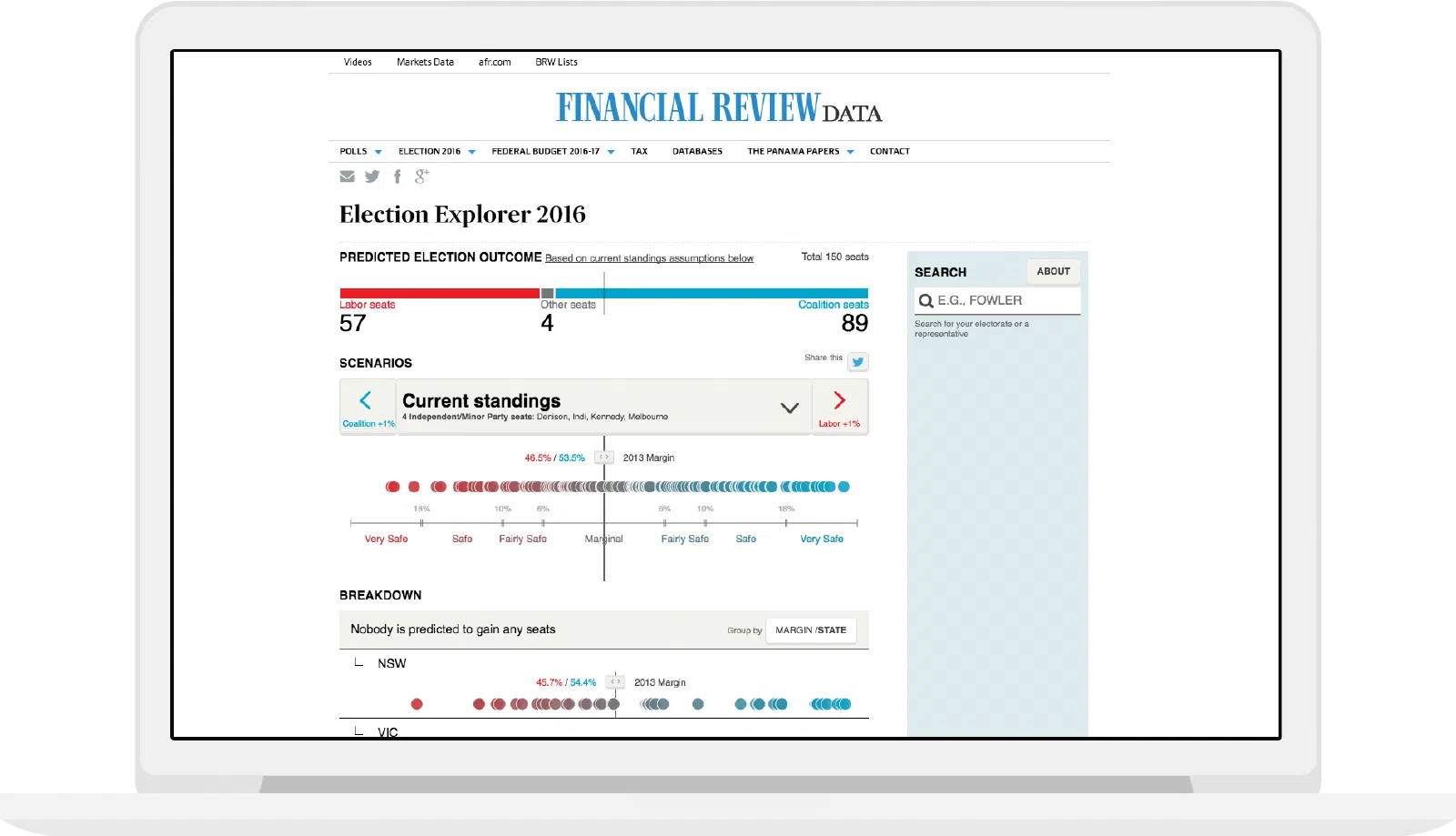
Task: Open the current standings assumptions link
Action: [x=650, y=258]
